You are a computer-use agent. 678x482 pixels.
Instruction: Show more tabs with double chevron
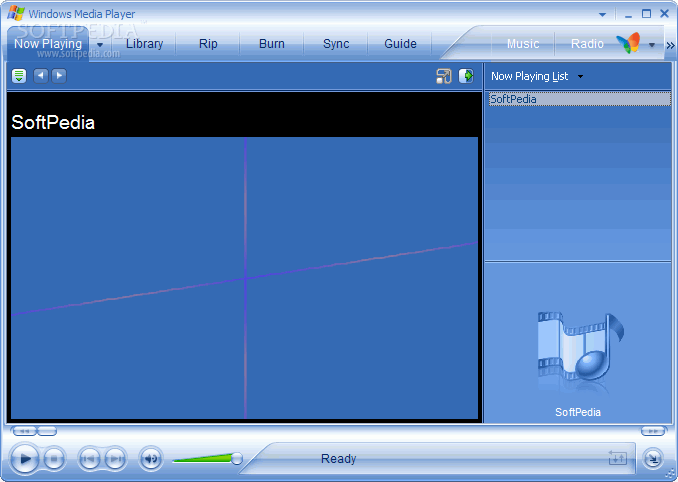(x=670, y=45)
